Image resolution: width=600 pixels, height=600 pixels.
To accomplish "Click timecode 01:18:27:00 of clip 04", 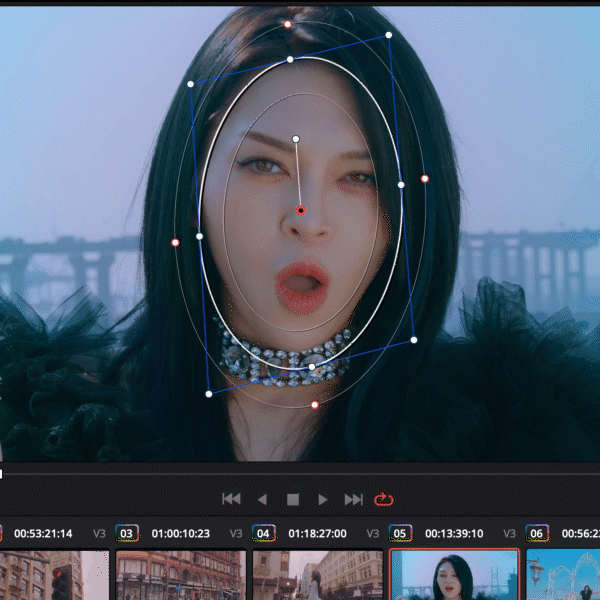I will click(x=317, y=533).
